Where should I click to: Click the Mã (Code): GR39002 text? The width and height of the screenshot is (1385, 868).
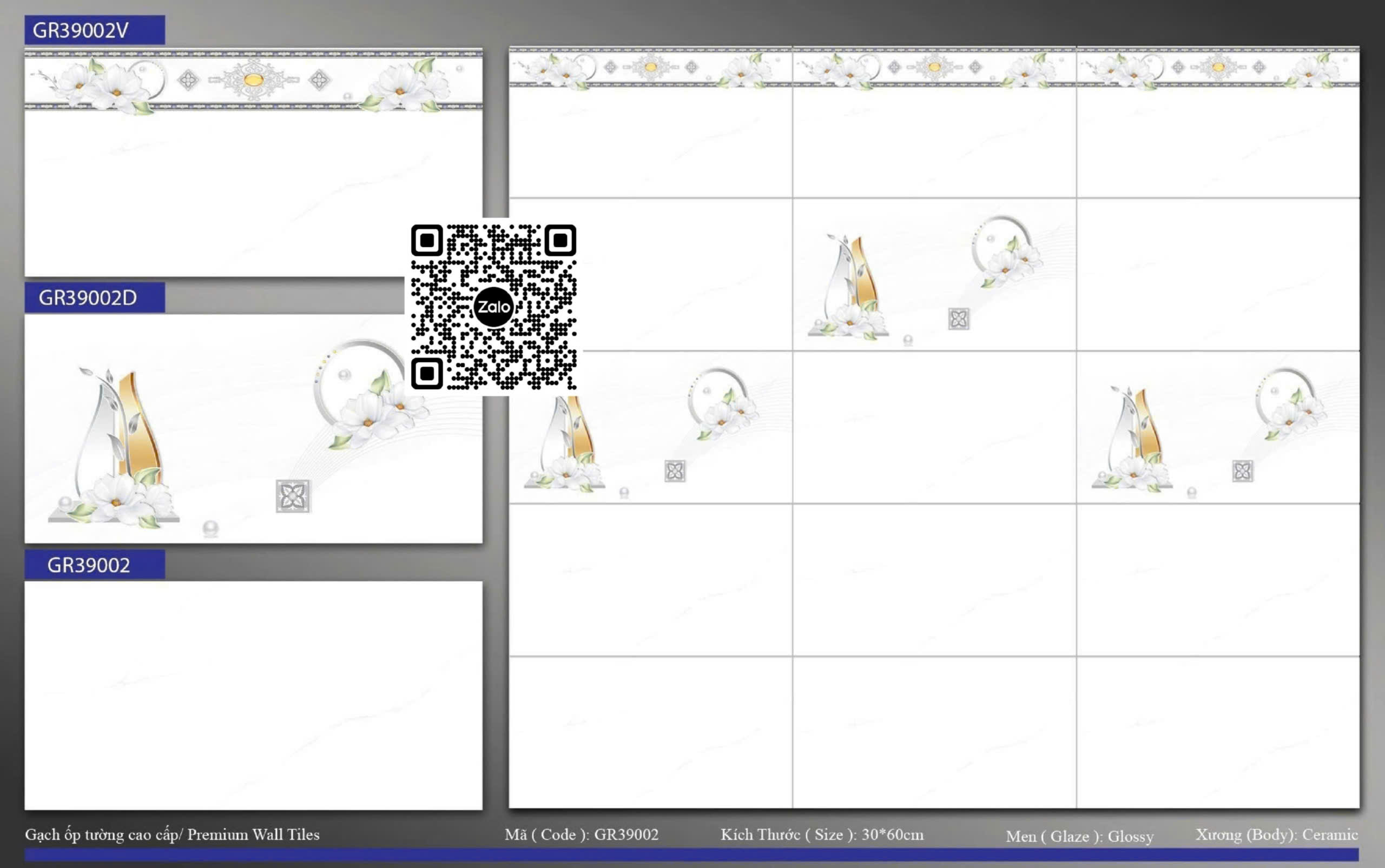[581, 834]
